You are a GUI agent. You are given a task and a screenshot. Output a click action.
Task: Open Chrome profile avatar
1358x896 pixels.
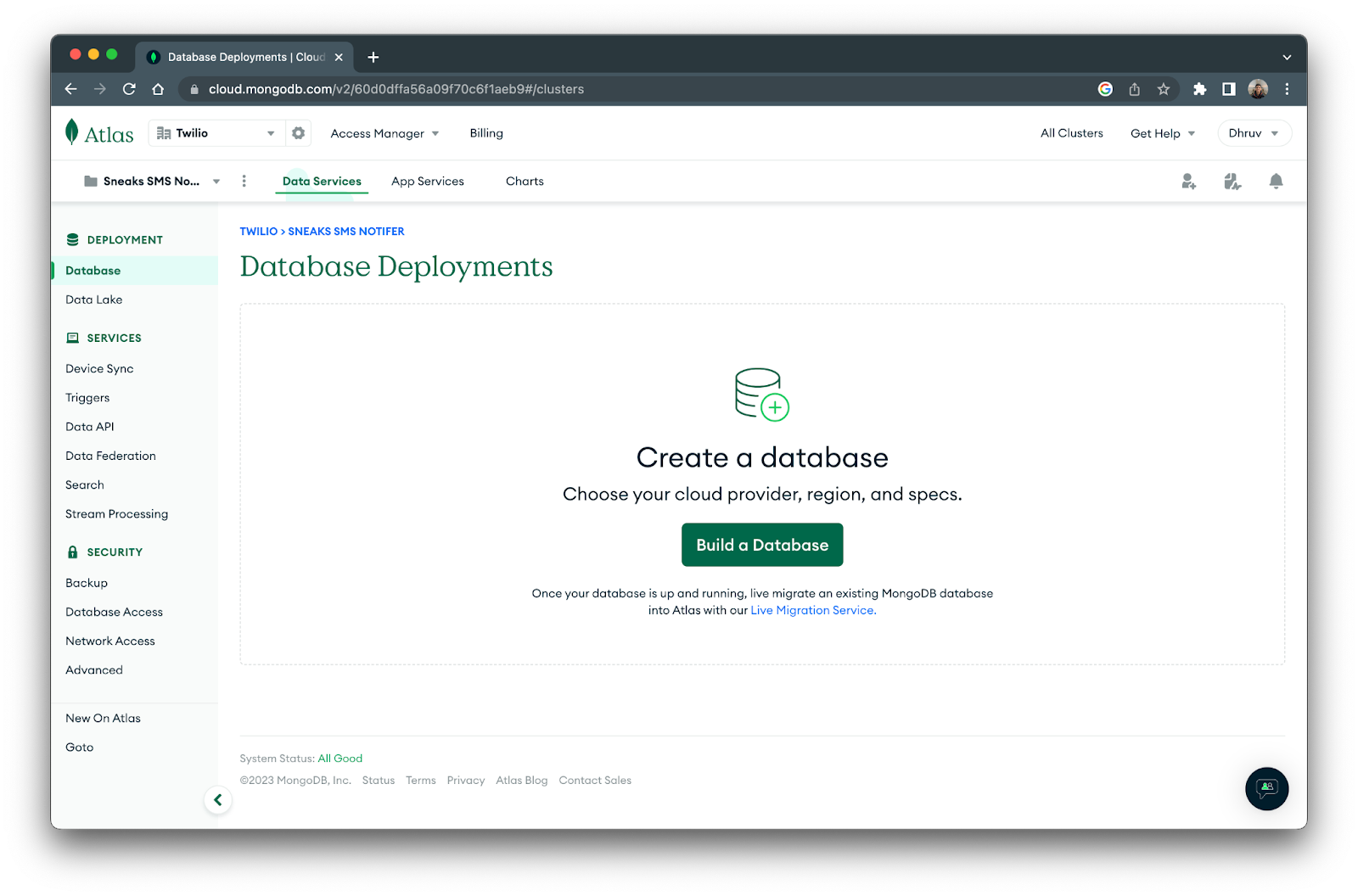pos(1258,89)
